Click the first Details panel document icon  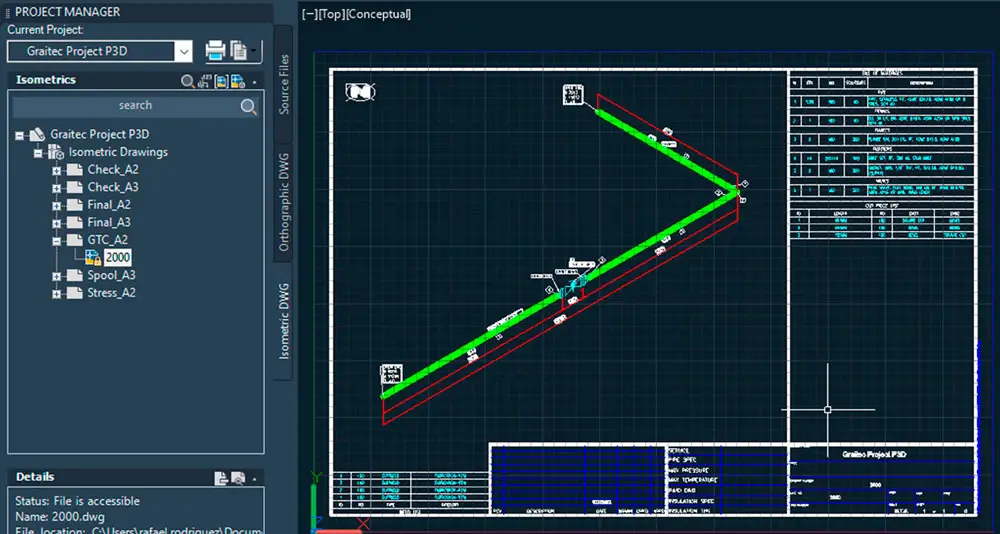coord(221,478)
